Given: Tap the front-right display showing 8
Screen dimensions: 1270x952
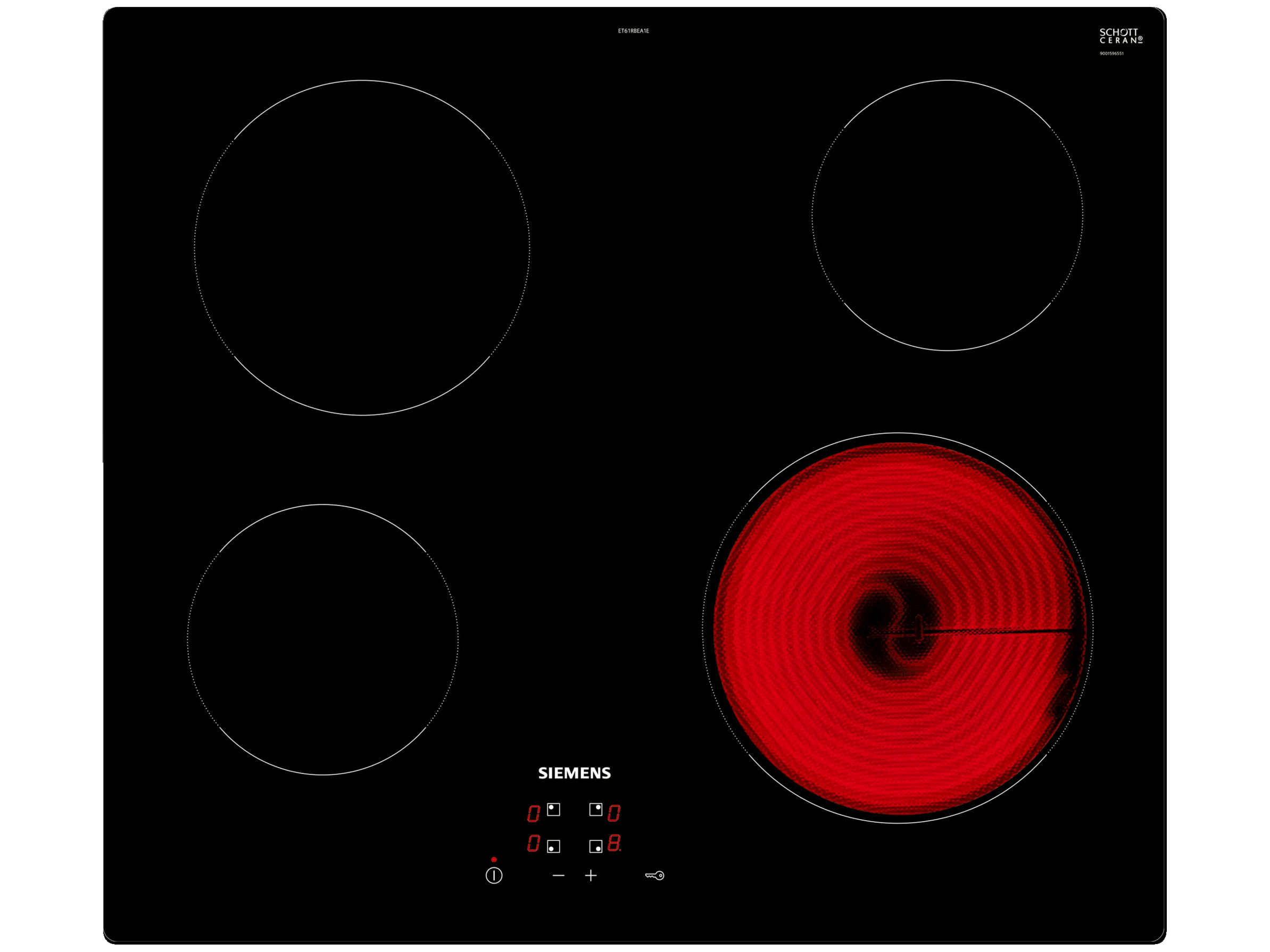Looking at the screenshot, I should (x=614, y=842).
